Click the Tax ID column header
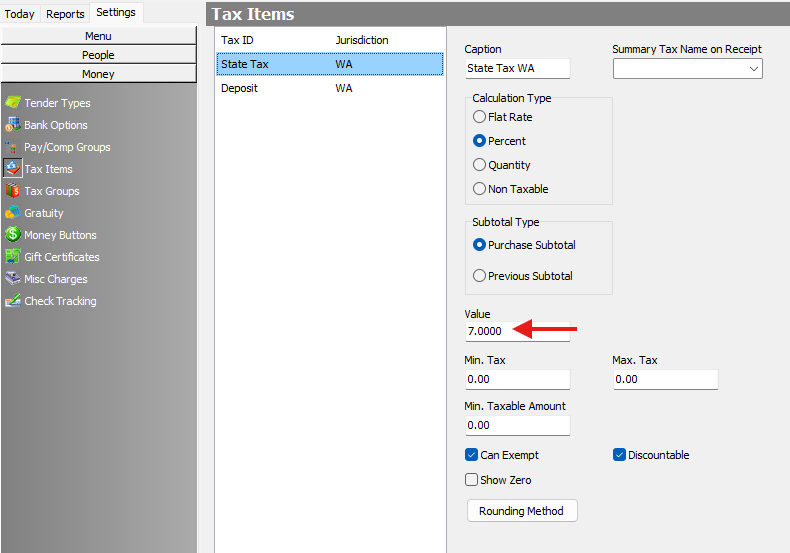This screenshot has width=790, height=553. pyautogui.click(x=237, y=40)
